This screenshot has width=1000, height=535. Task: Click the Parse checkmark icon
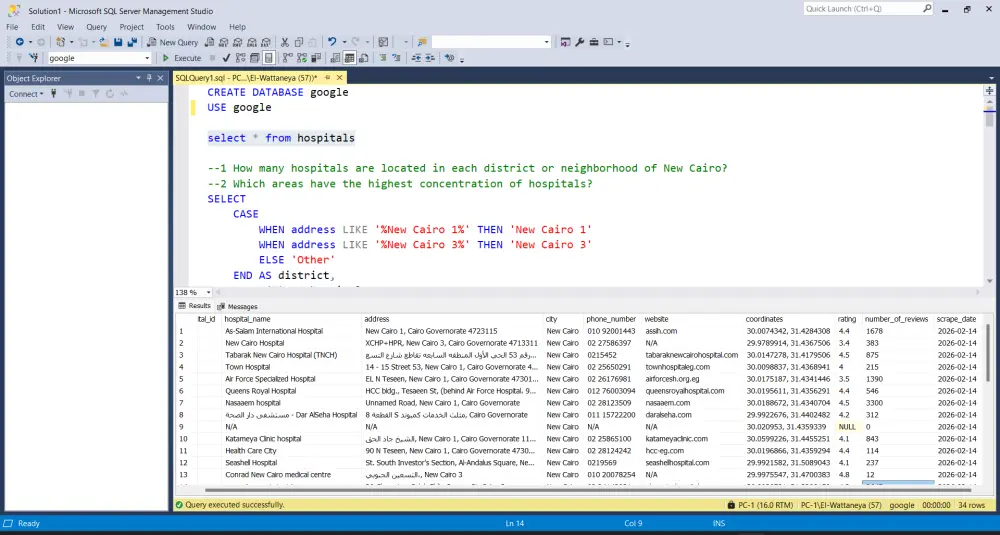225,58
